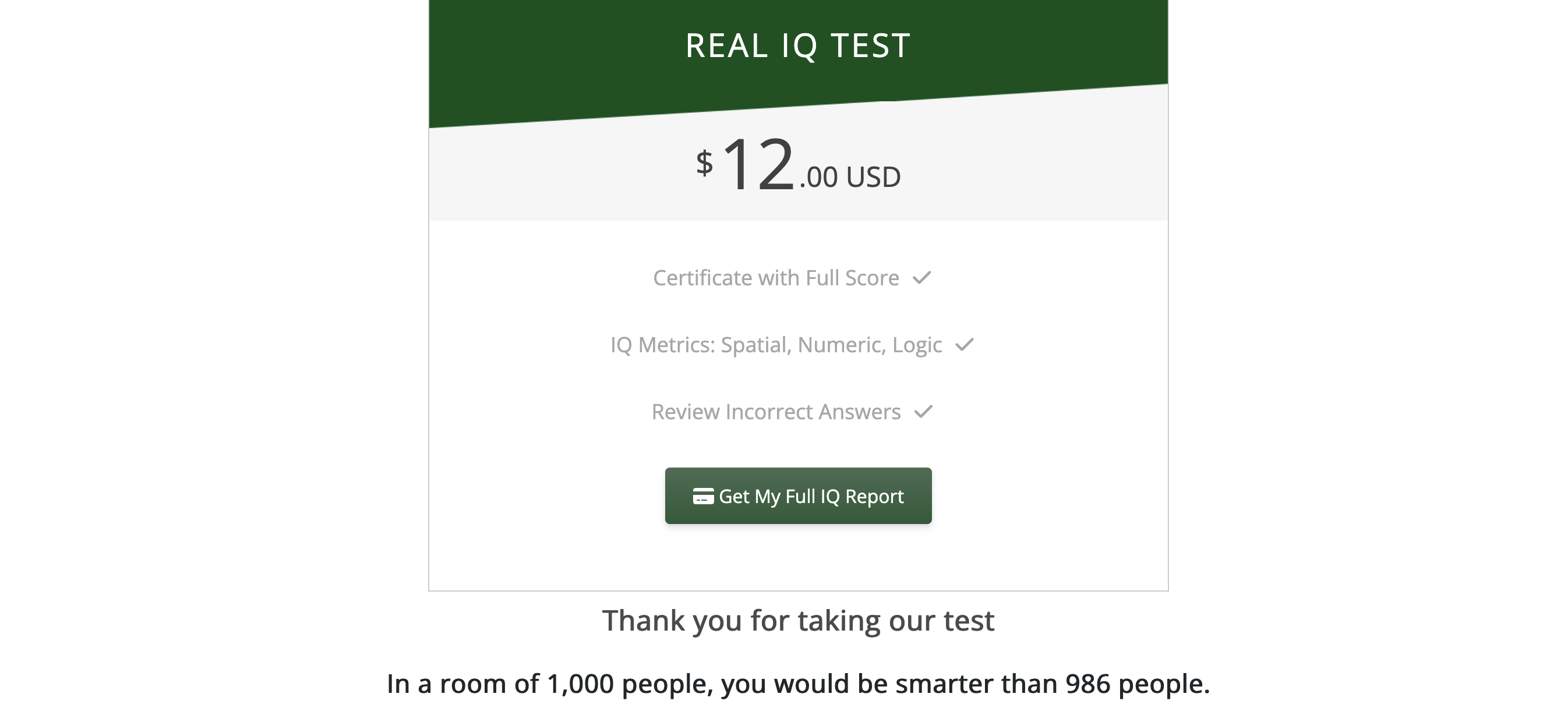The image size is (1568, 722).
Task: Click checkmark after Review Incorrect Answers
Action: [923, 412]
